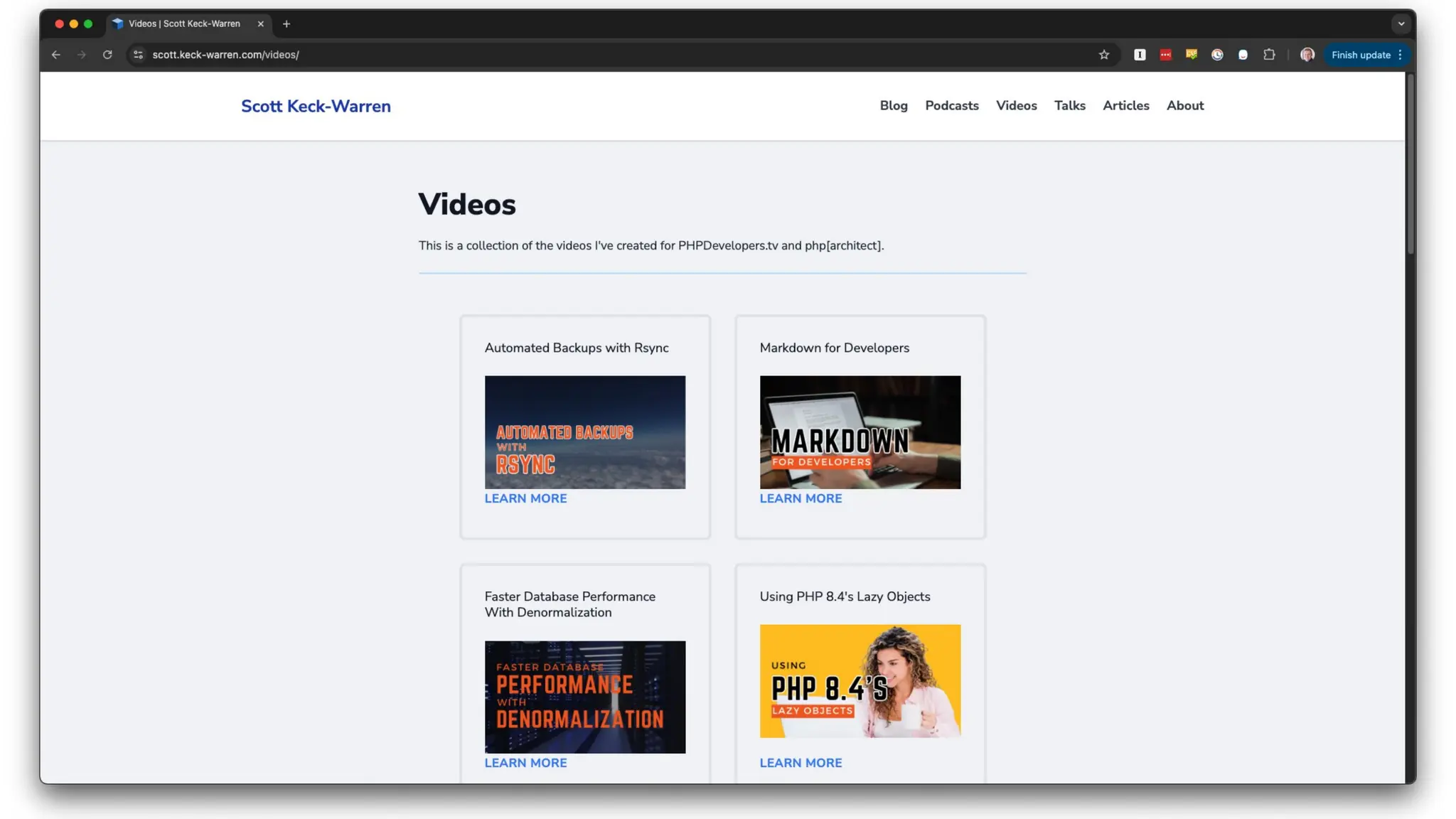1456x819 pixels.
Task: Open site information icon in address bar
Action: pos(139,55)
